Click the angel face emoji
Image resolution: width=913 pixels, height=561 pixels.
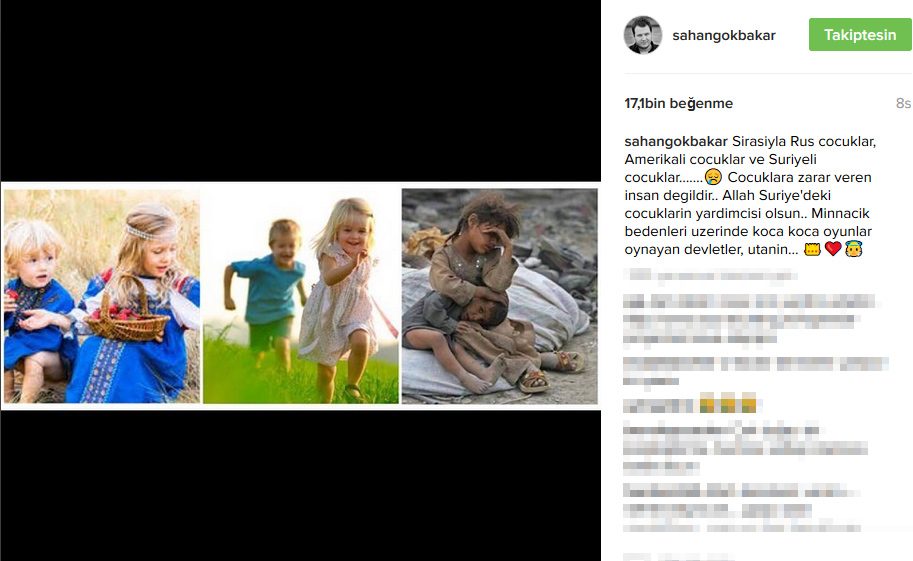point(854,249)
